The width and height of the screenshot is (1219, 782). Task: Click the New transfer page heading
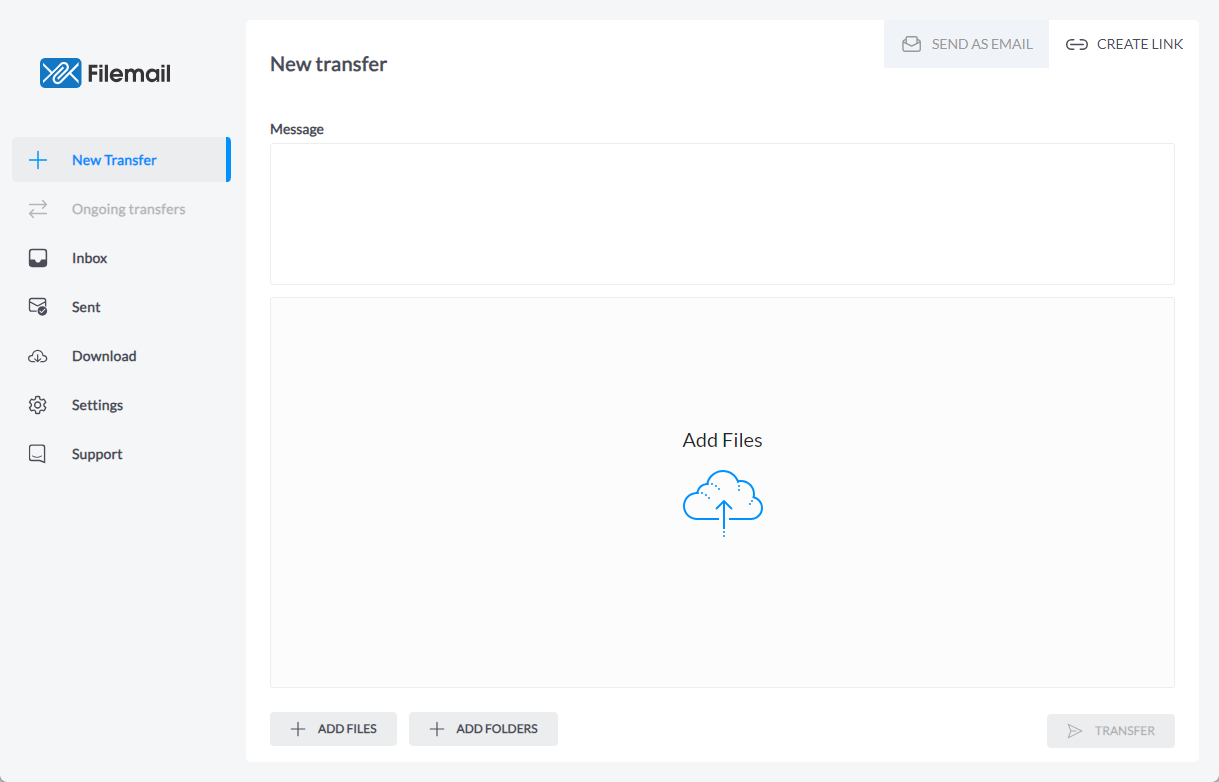tap(328, 64)
